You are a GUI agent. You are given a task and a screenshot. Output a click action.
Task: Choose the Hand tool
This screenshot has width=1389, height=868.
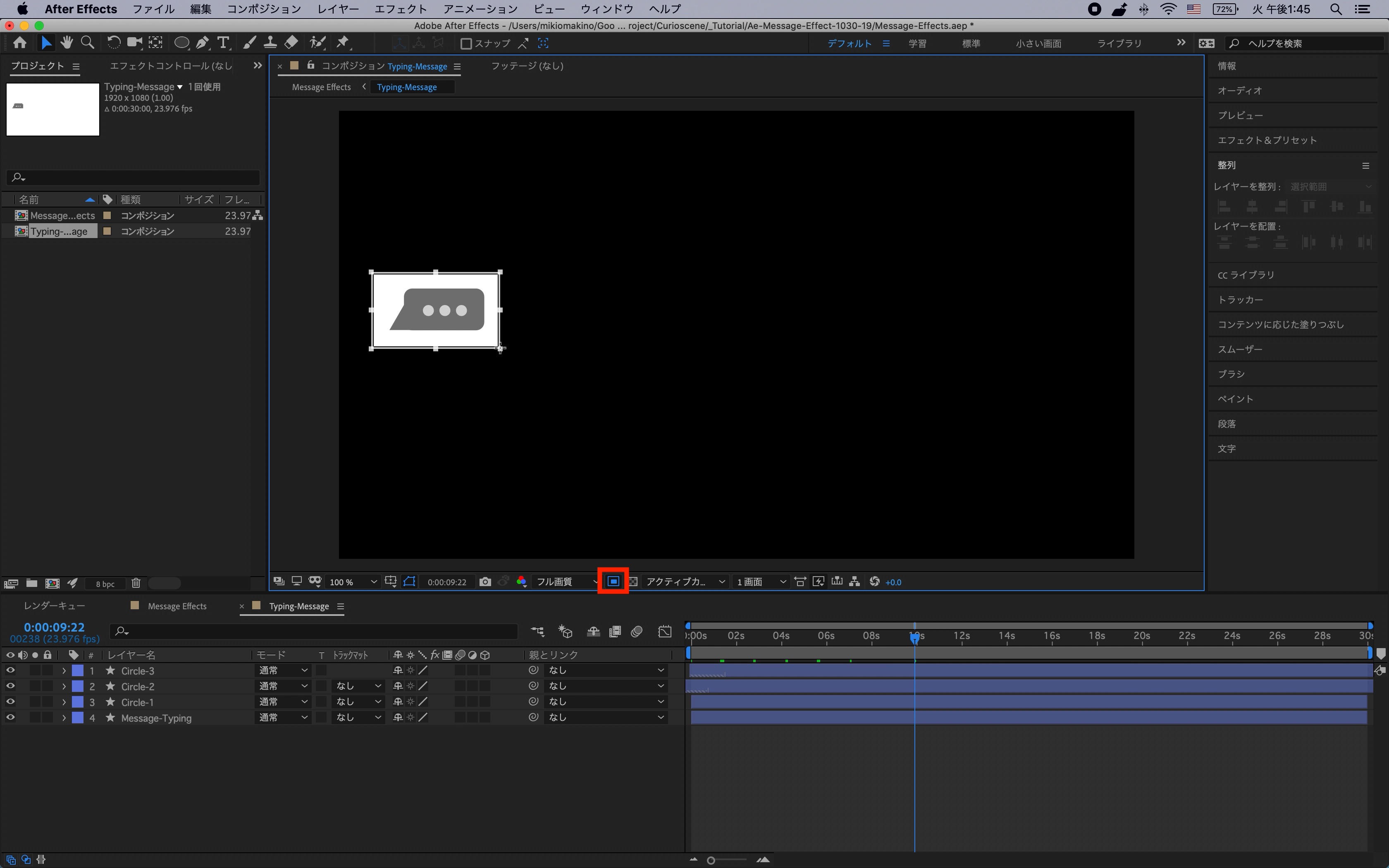coord(67,43)
